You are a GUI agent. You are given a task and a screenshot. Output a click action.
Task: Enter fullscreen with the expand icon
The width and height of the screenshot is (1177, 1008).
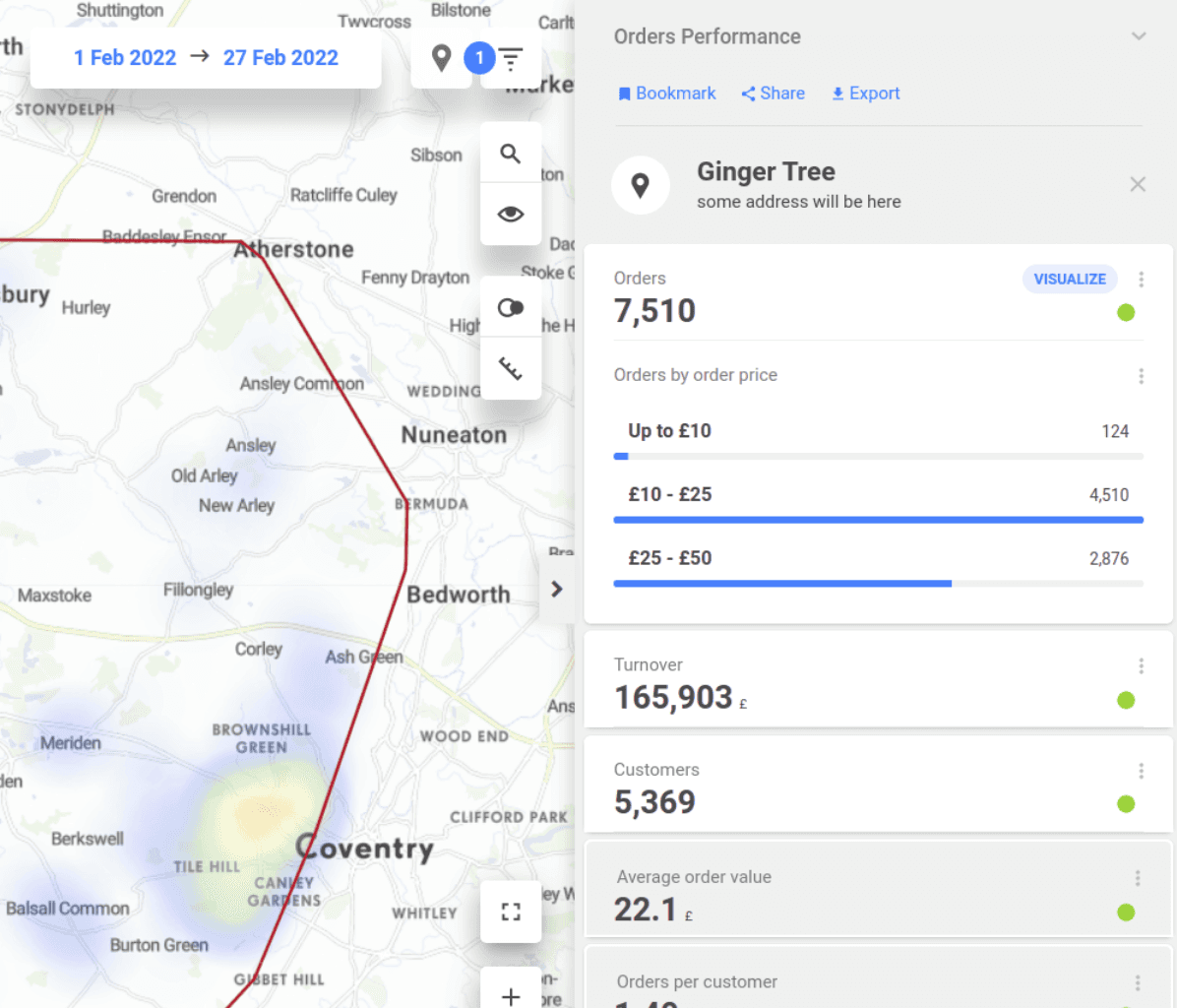coord(510,911)
